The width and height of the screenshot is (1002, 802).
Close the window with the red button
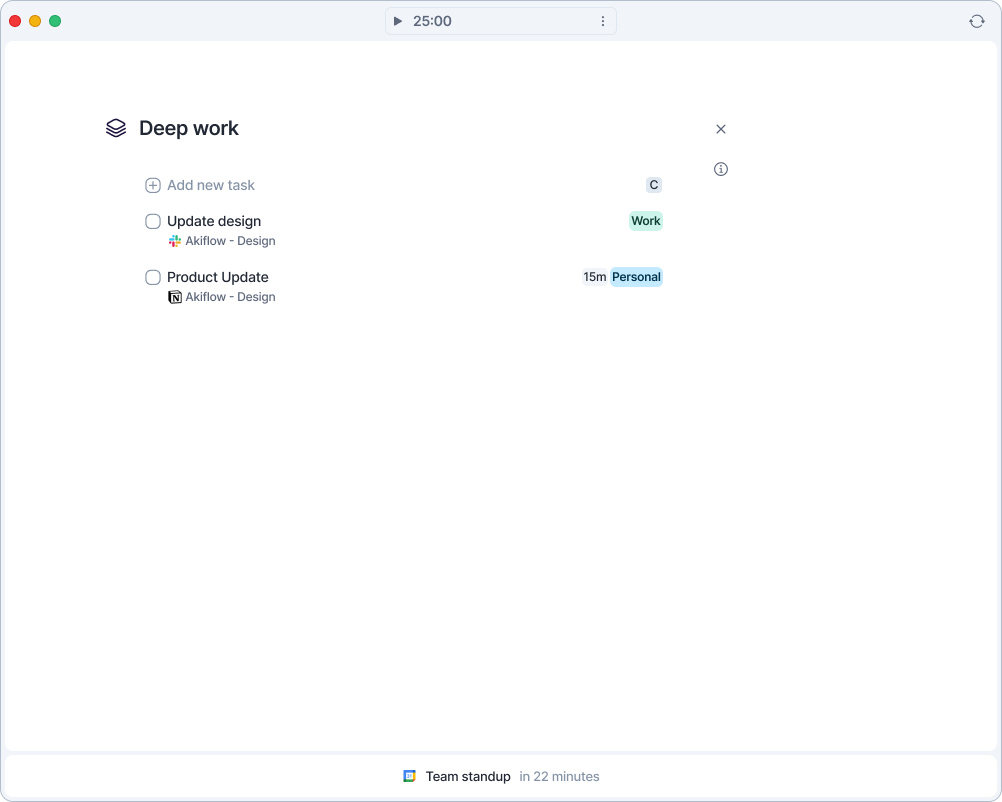coord(15,21)
